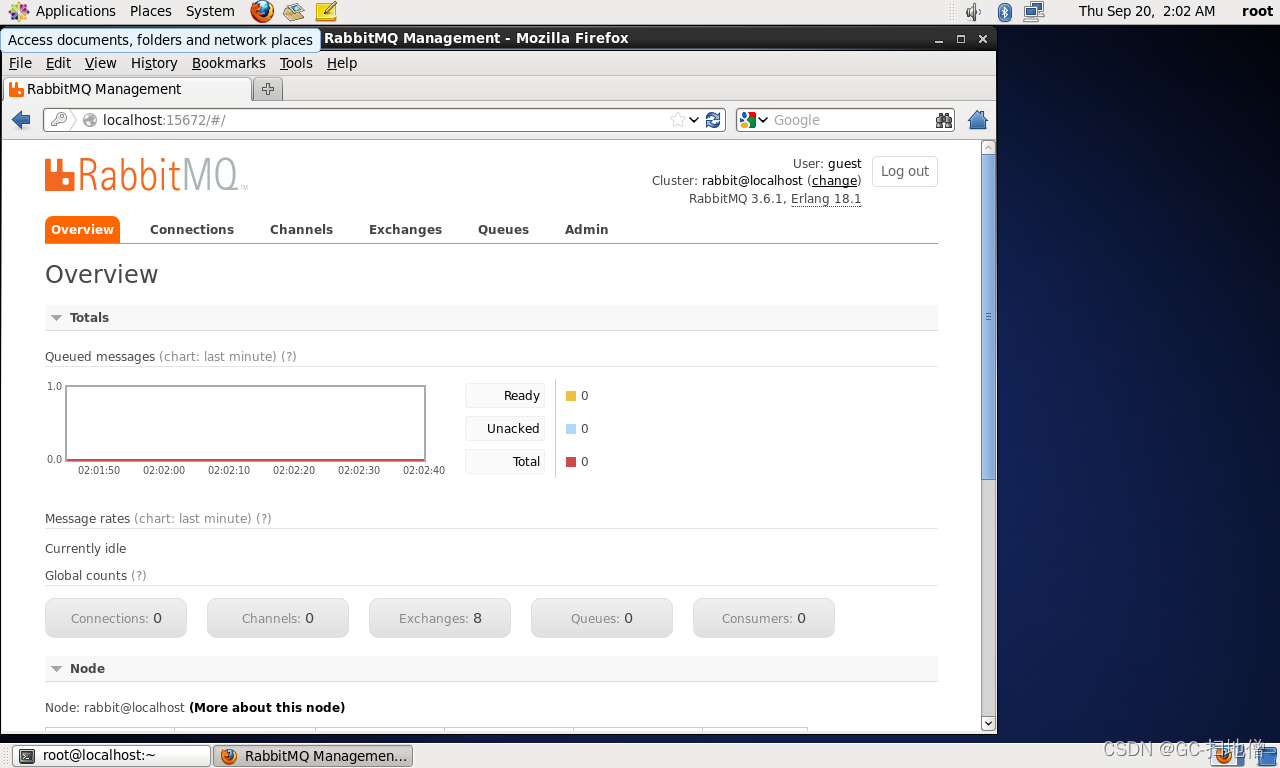1280x768 pixels.
Task: Switch to the Admin tab
Action: pos(586,230)
